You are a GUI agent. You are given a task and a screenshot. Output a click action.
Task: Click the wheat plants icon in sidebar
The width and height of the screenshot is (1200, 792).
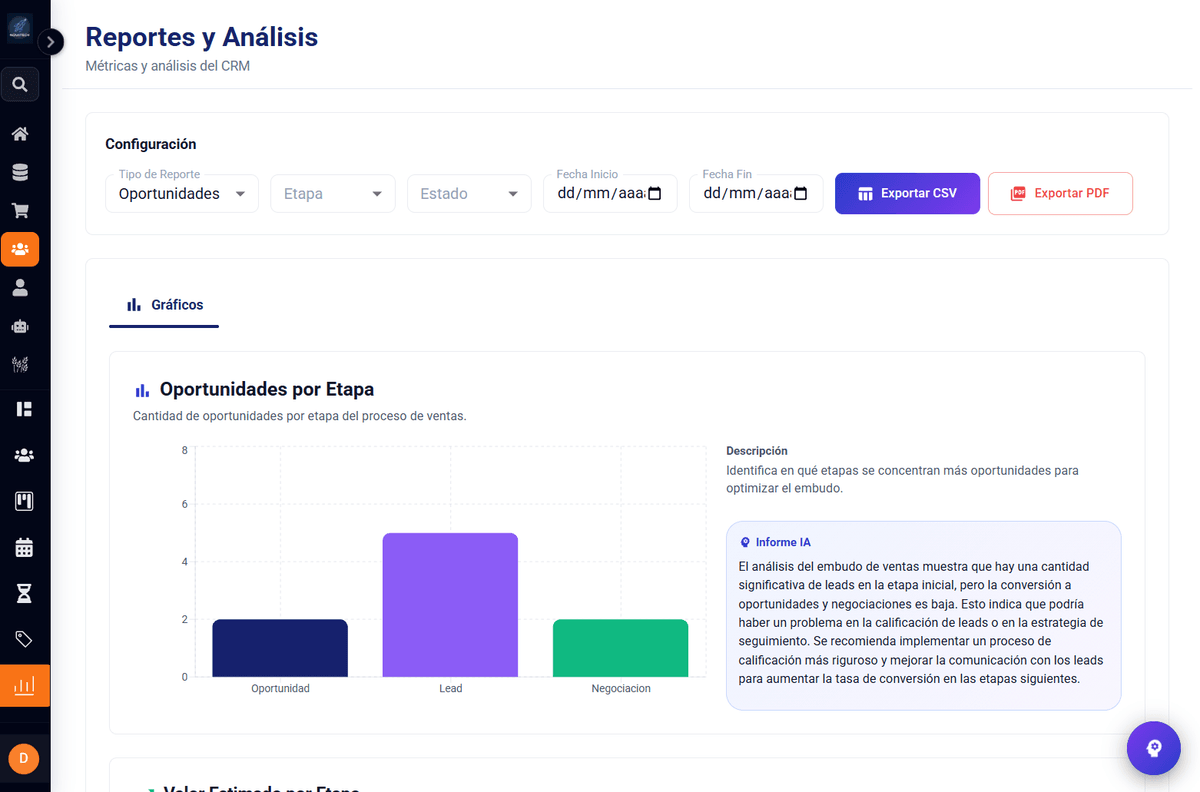tap(20, 364)
